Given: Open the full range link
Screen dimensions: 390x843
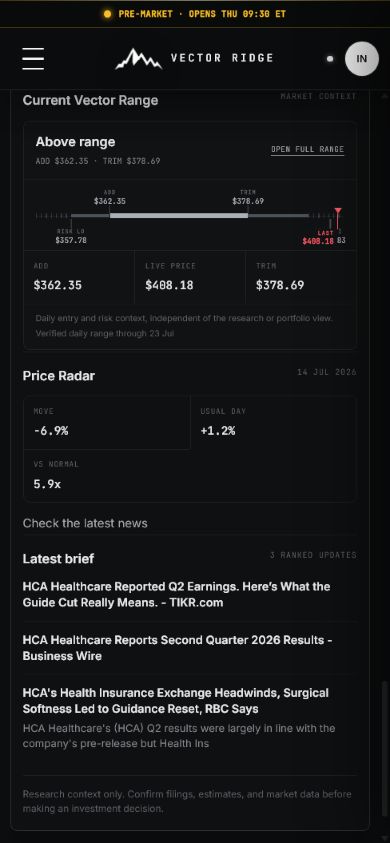Looking at the screenshot, I should click(x=307, y=149).
